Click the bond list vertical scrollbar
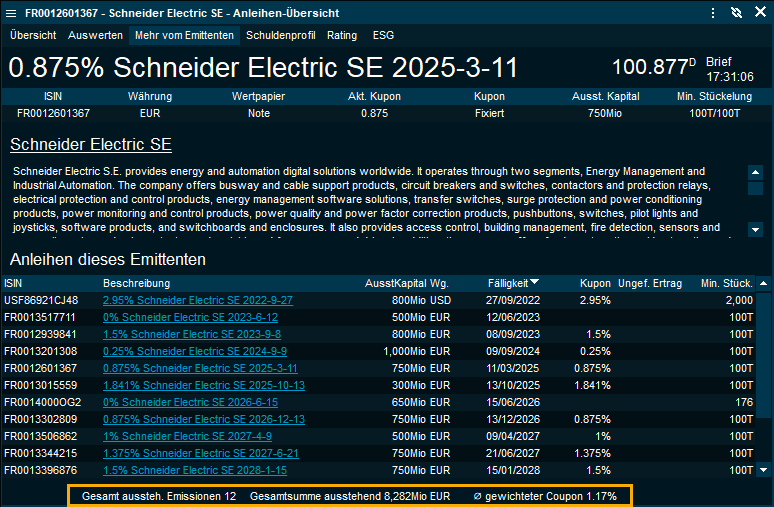This screenshot has width=774, height=507. point(765,380)
